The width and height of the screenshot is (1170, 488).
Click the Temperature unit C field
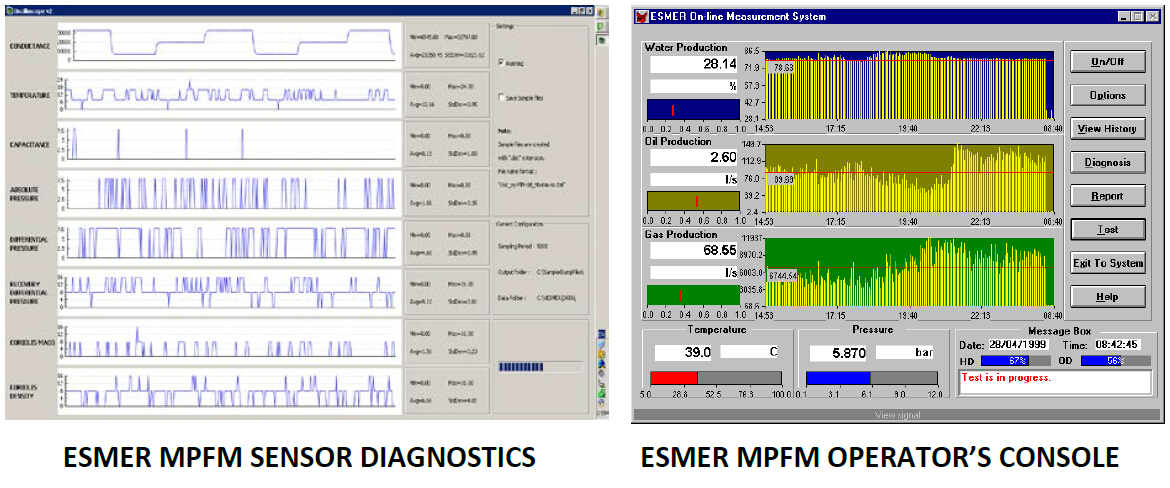tap(749, 352)
